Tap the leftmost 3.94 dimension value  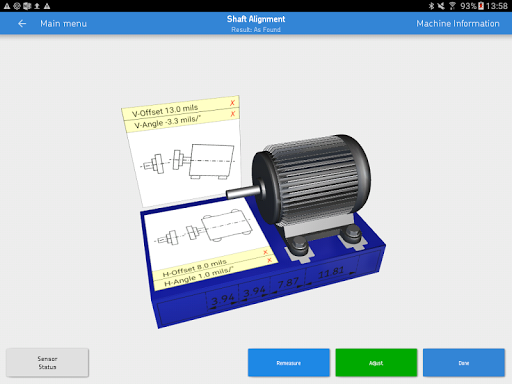coord(223,299)
